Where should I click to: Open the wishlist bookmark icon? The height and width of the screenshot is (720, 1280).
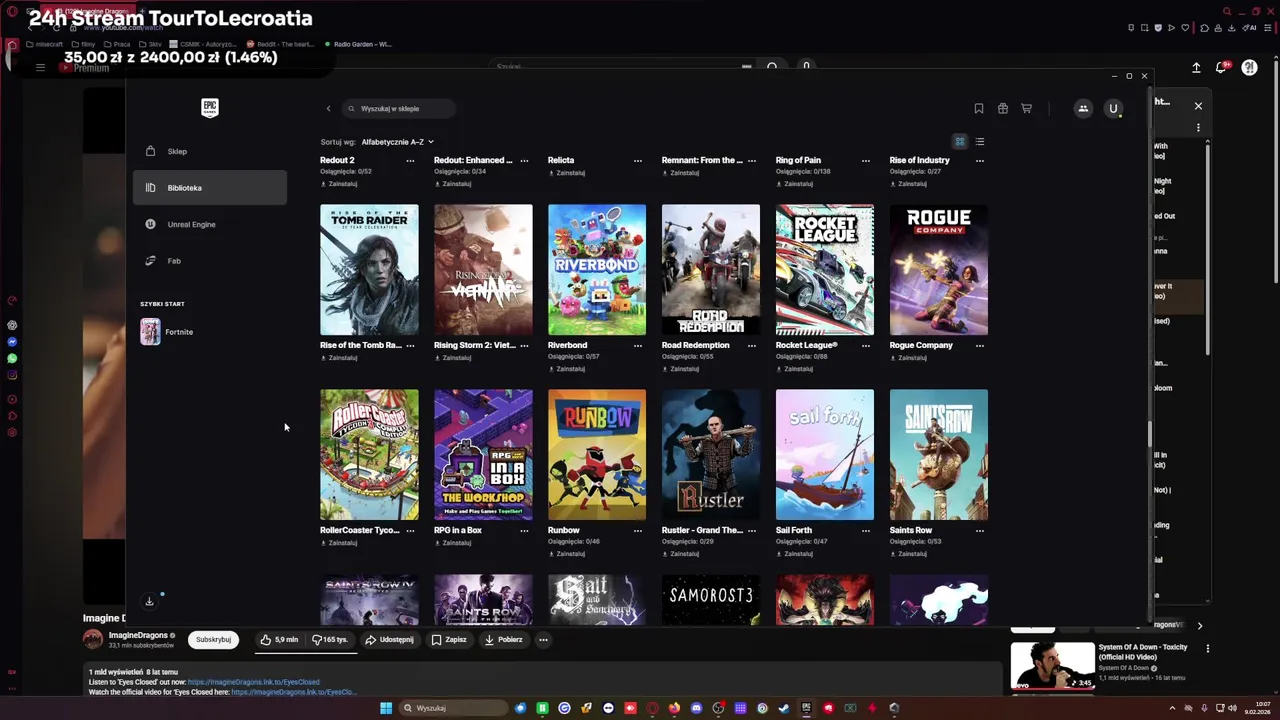click(x=979, y=108)
